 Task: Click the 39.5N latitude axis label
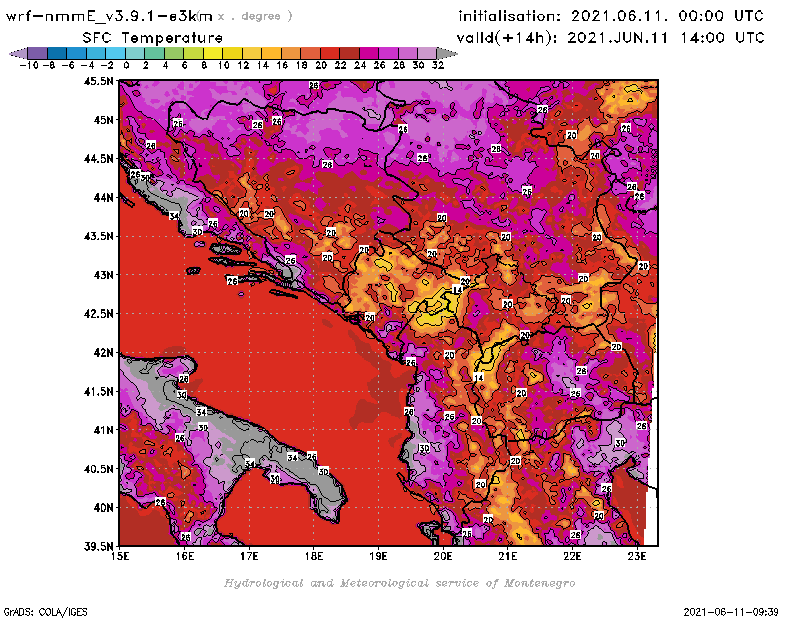coord(98,547)
